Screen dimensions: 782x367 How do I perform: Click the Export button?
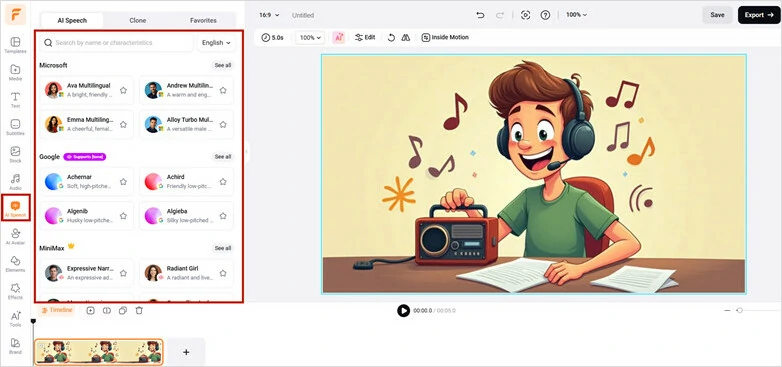point(759,15)
